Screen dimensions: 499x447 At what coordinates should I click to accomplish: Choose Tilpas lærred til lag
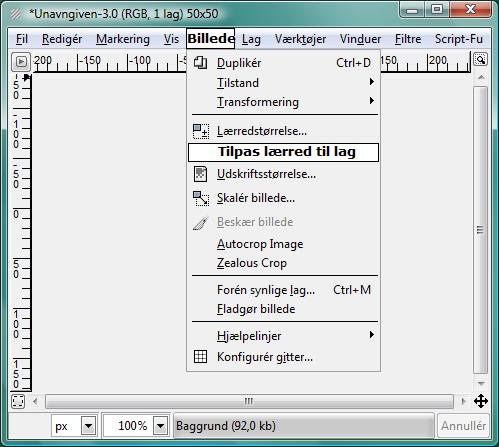pos(283,152)
